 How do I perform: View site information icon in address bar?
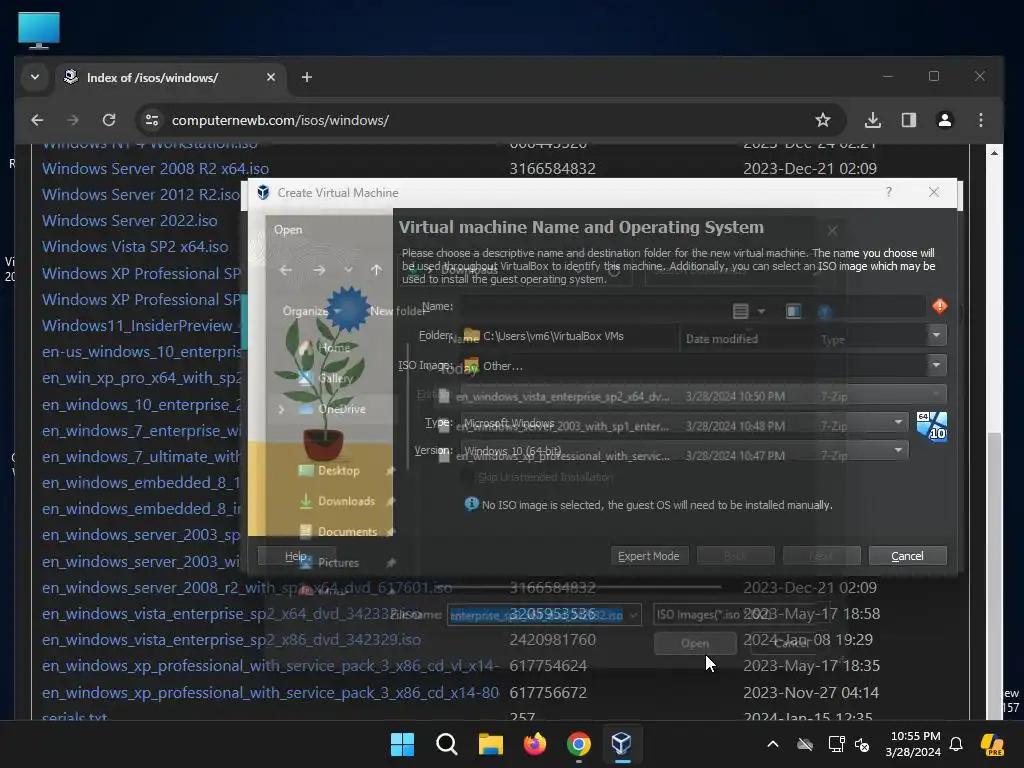[x=152, y=120]
